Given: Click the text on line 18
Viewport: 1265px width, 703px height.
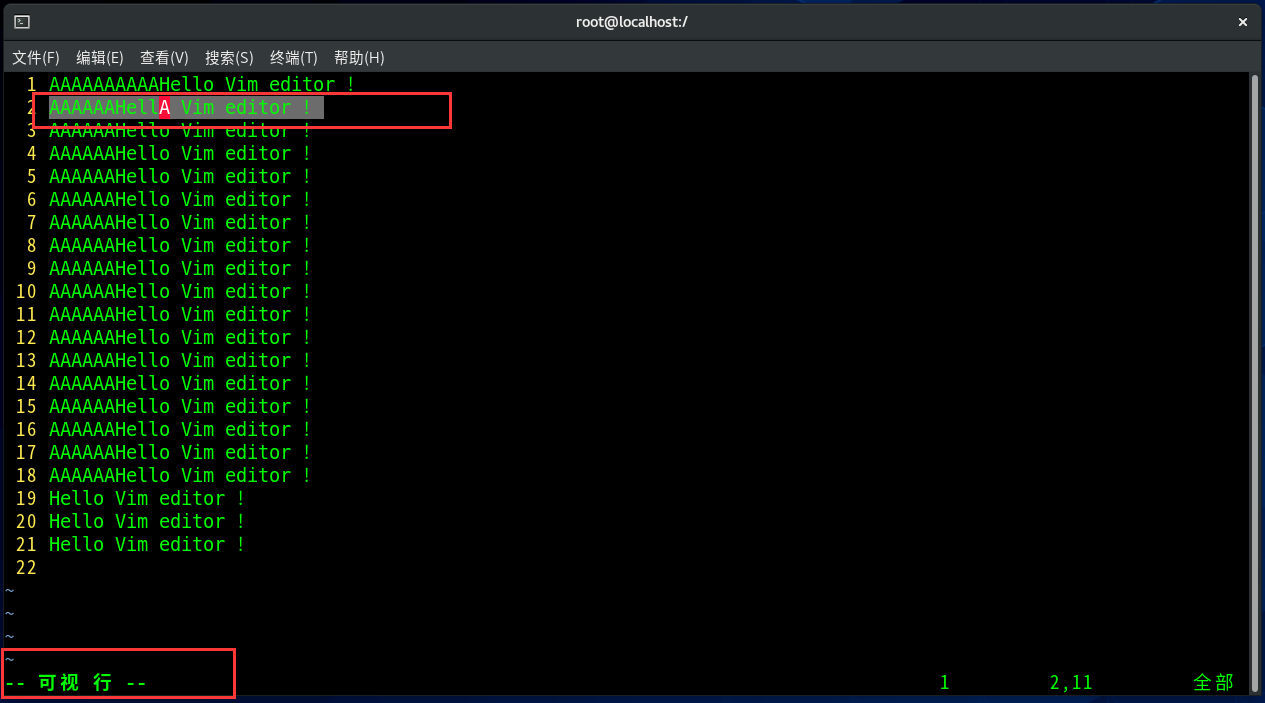Looking at the screenshot, I should point(180,475).
